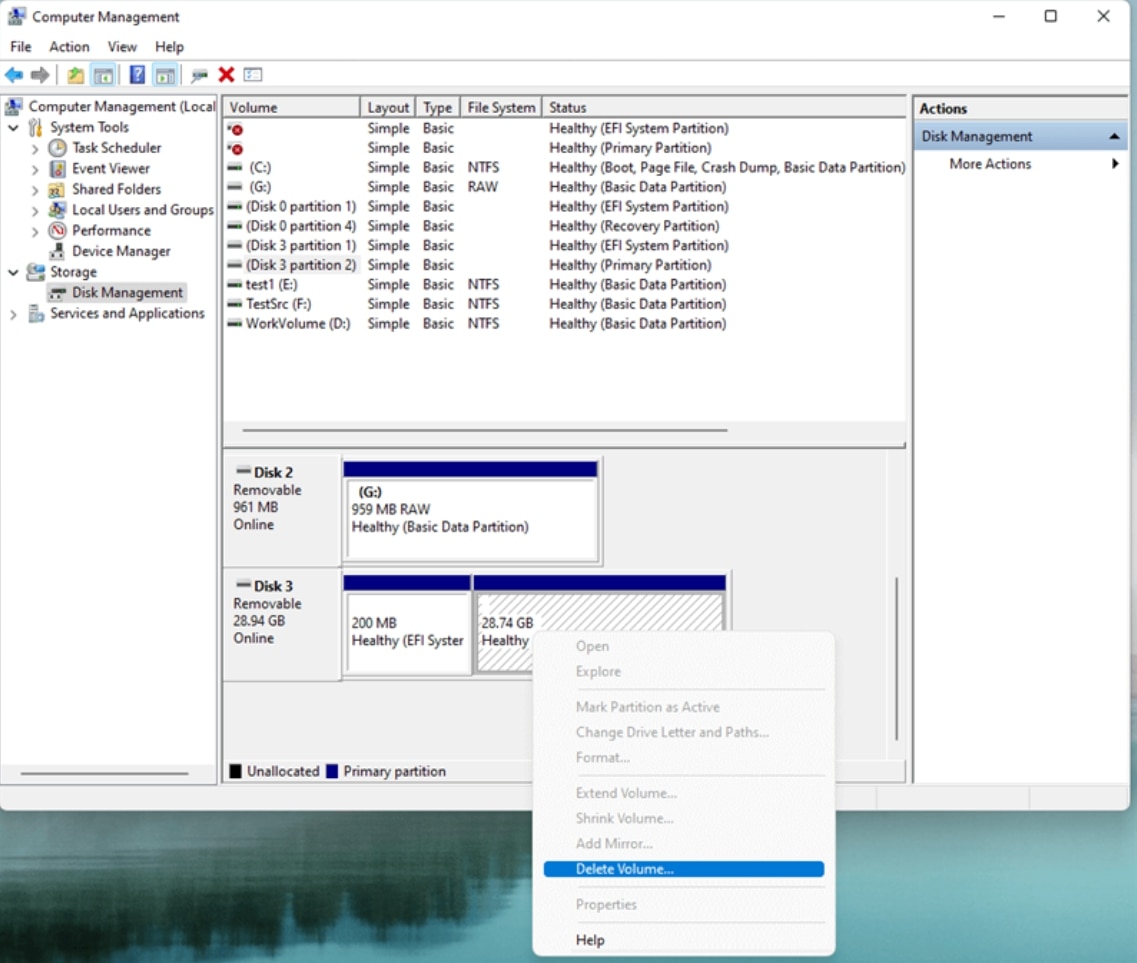Click the red error icon in first volume row

pyautogui.click(x=236, y=129)
